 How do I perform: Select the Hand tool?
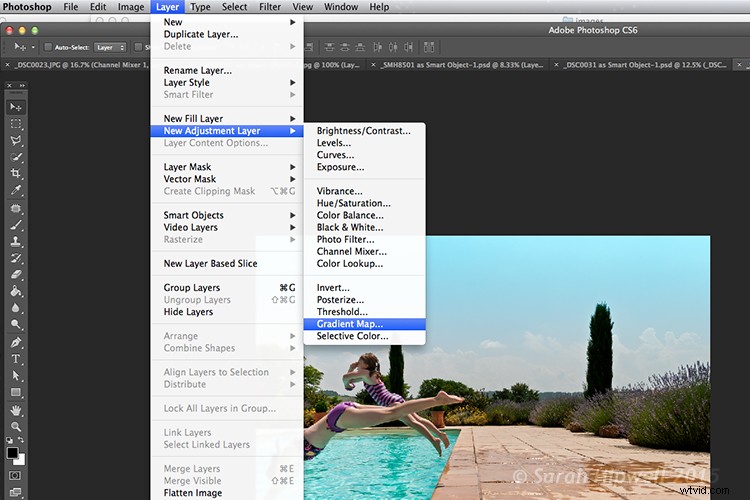pyautogui.click(x=16, y=410)
